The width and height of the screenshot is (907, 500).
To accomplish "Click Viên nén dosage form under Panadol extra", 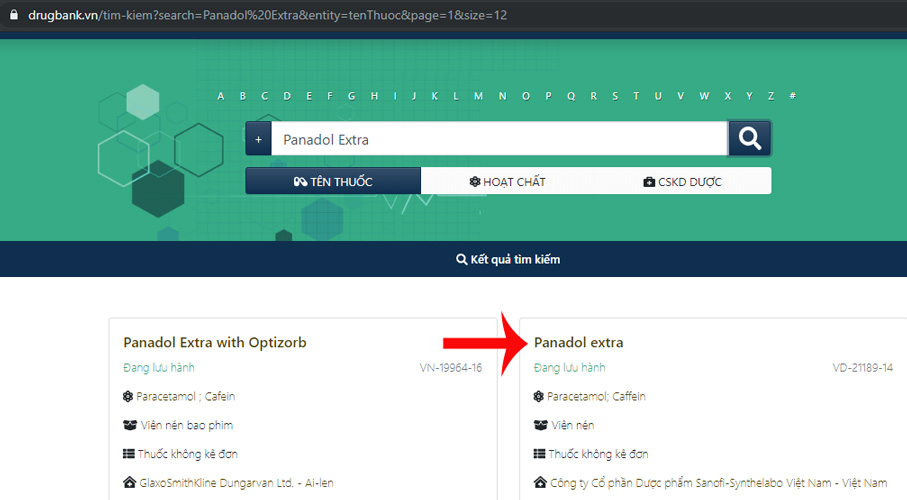I will (x=573, y=425).
